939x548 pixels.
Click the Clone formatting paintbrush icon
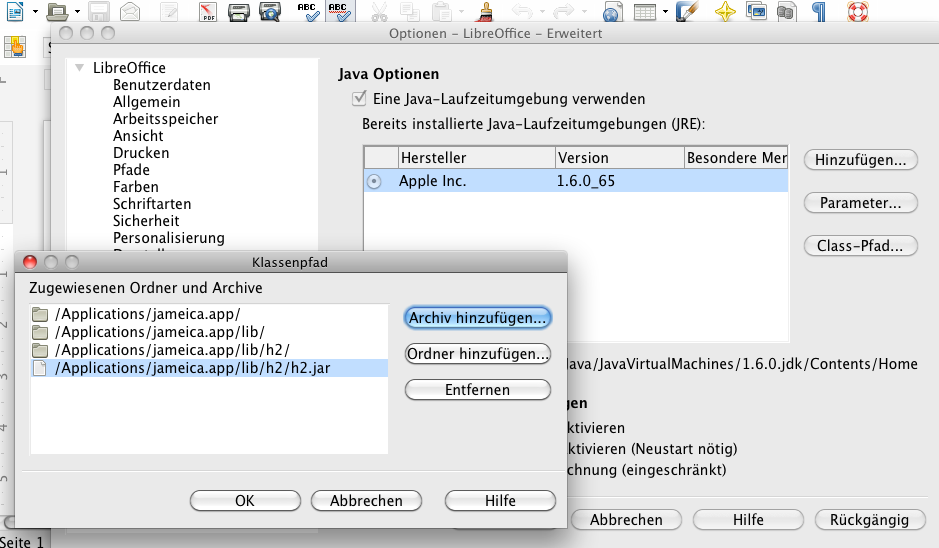pyautogui.click(x=486, y=11)
